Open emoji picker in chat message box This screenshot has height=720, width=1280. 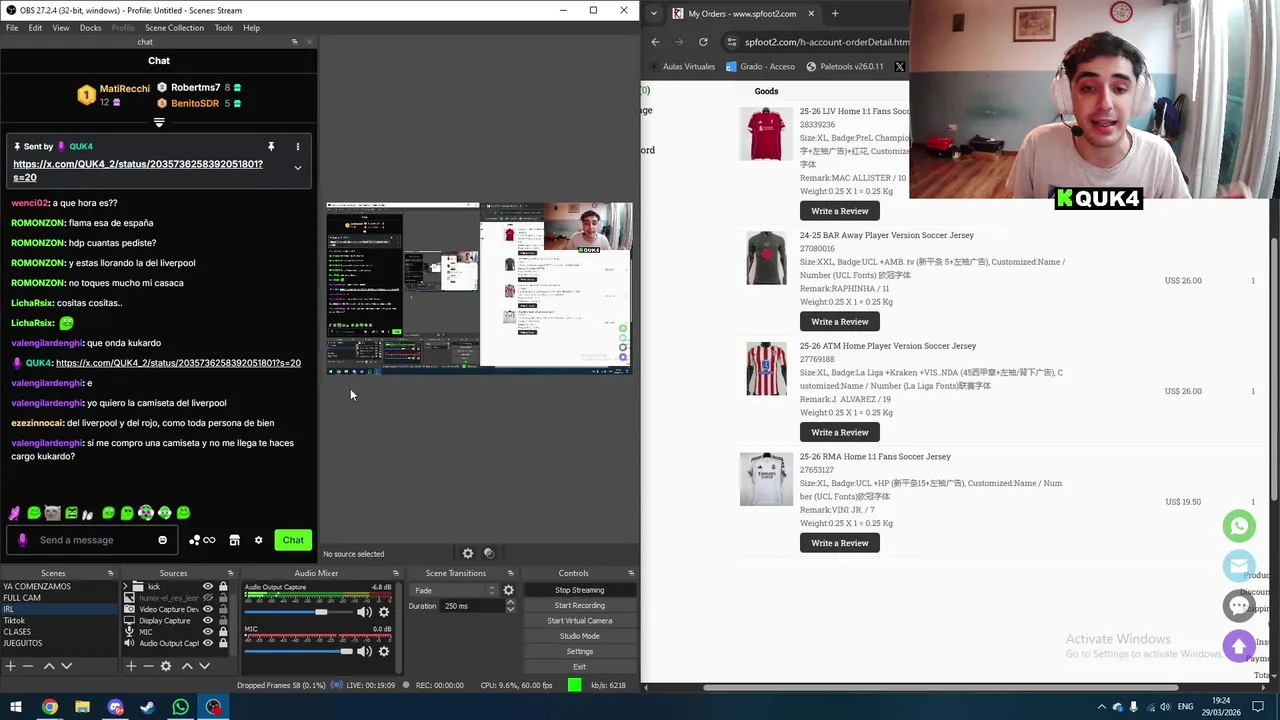(162, 540)
